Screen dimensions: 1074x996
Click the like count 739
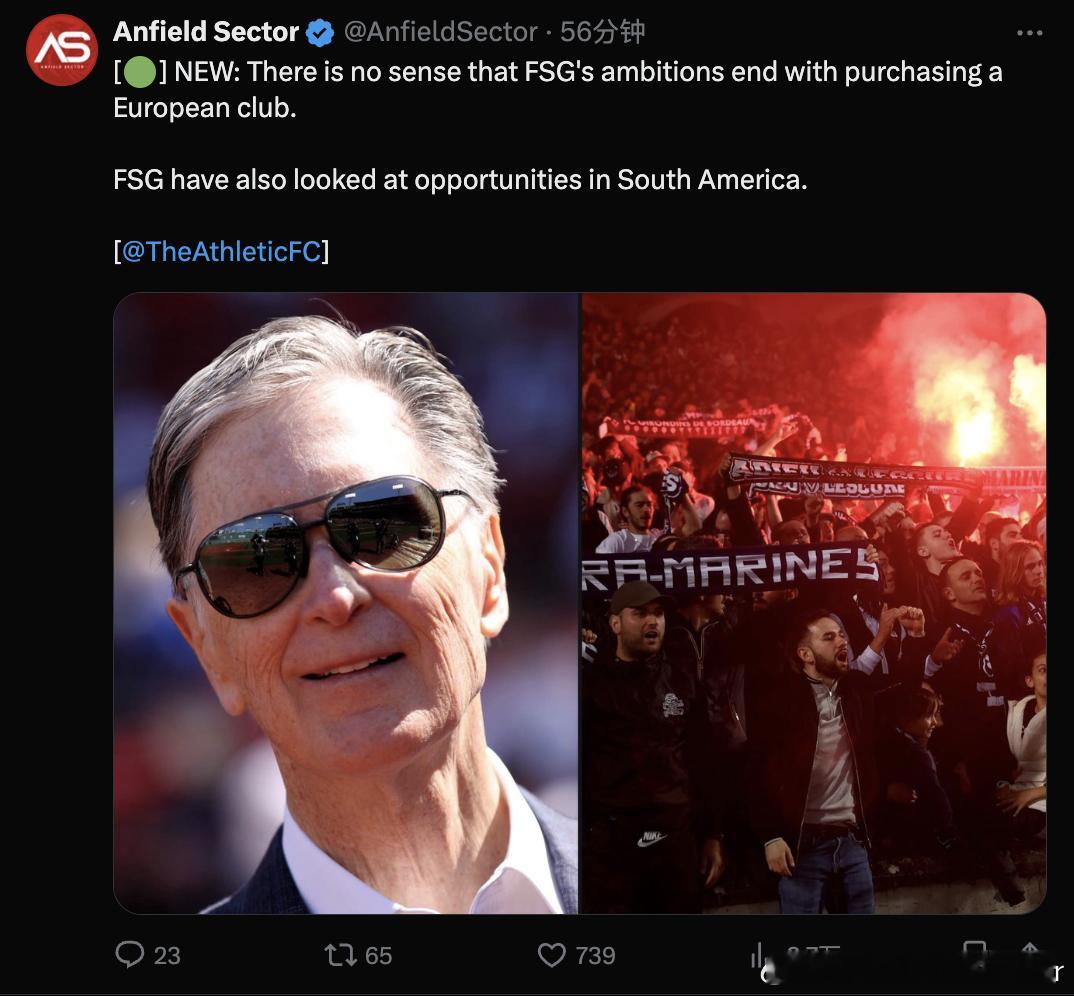pyautogui.click(x=595, y=956)
